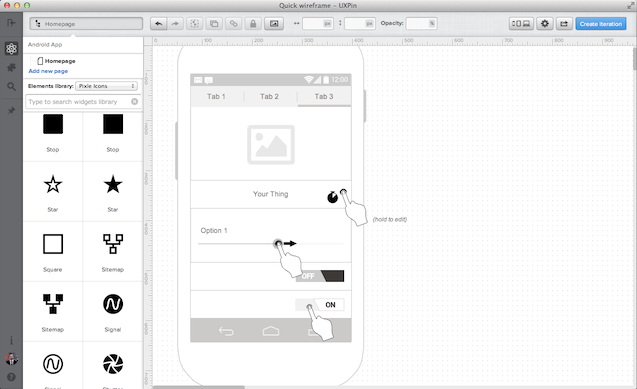This screenshot has height=389, width=637.
Task: Click the Add new page link
Action: (x=48, y=71)
